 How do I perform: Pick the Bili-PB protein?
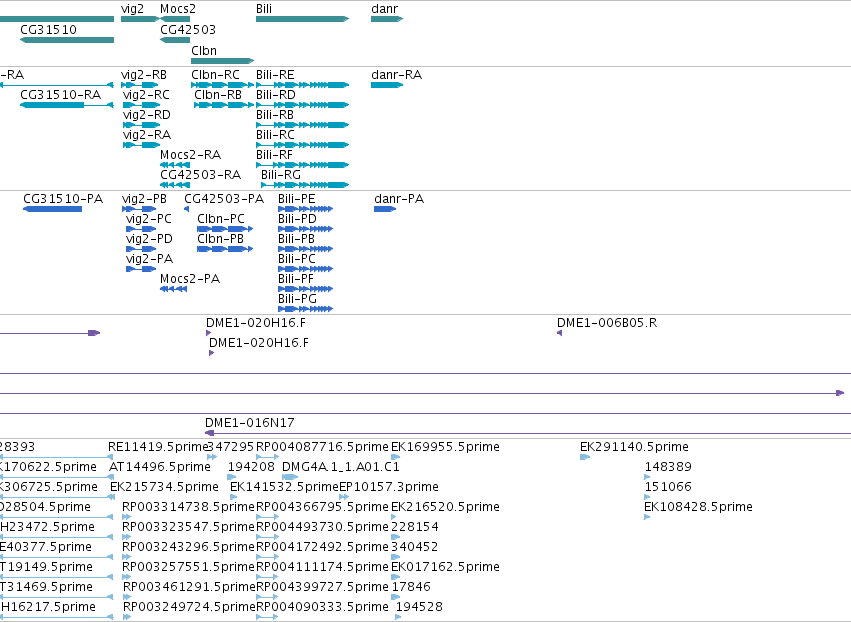click(306, 249)
